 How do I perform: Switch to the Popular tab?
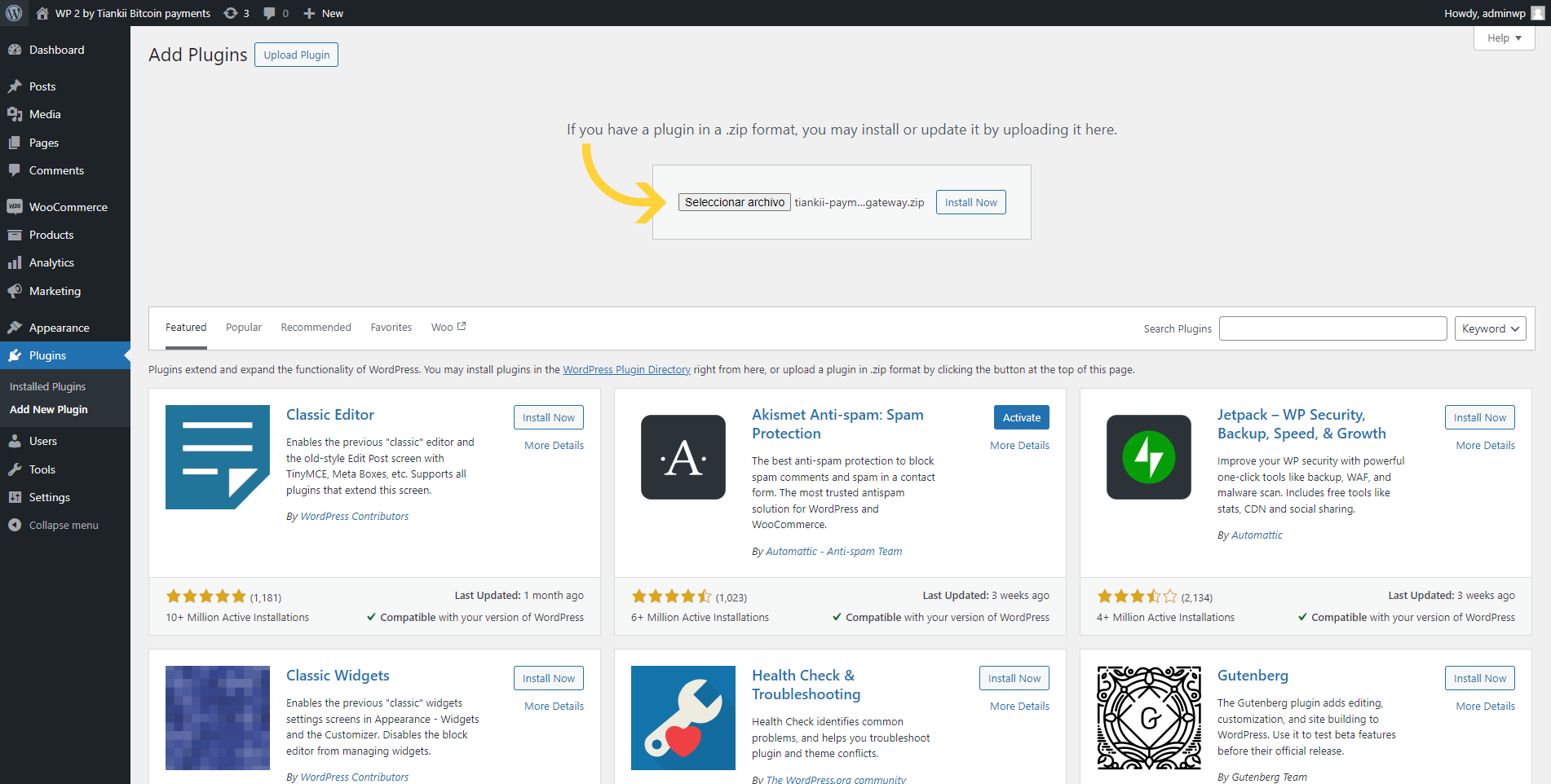(x=244, y=328)
